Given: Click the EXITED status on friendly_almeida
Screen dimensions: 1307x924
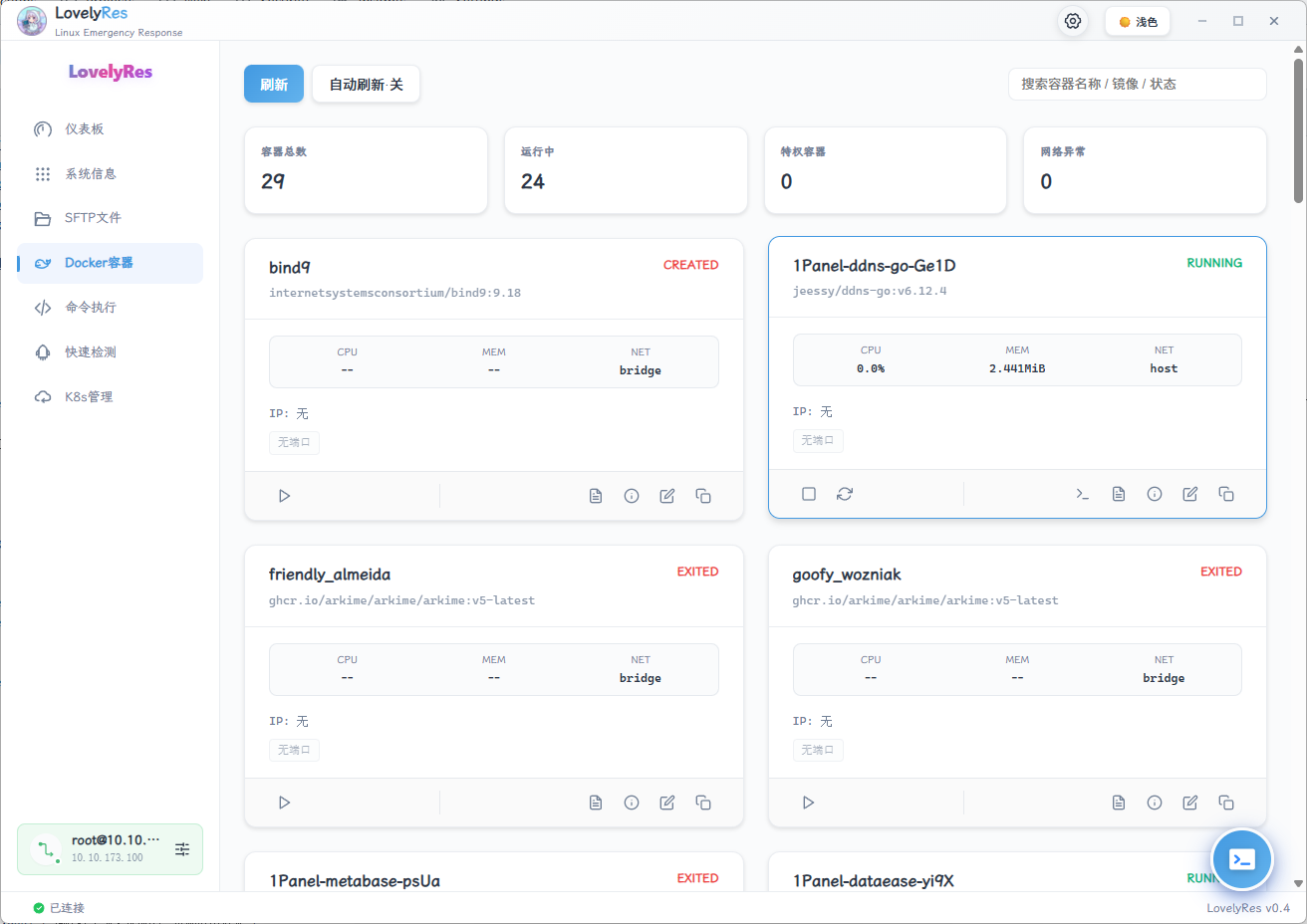Looking at the screenshot, I should point(698,572).
